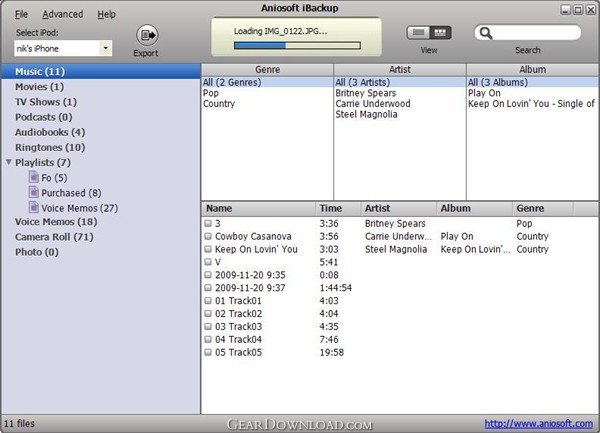This screenshot has width=600, height=433.
Task: Select the Photo (0) category
Action: [101, 252]
